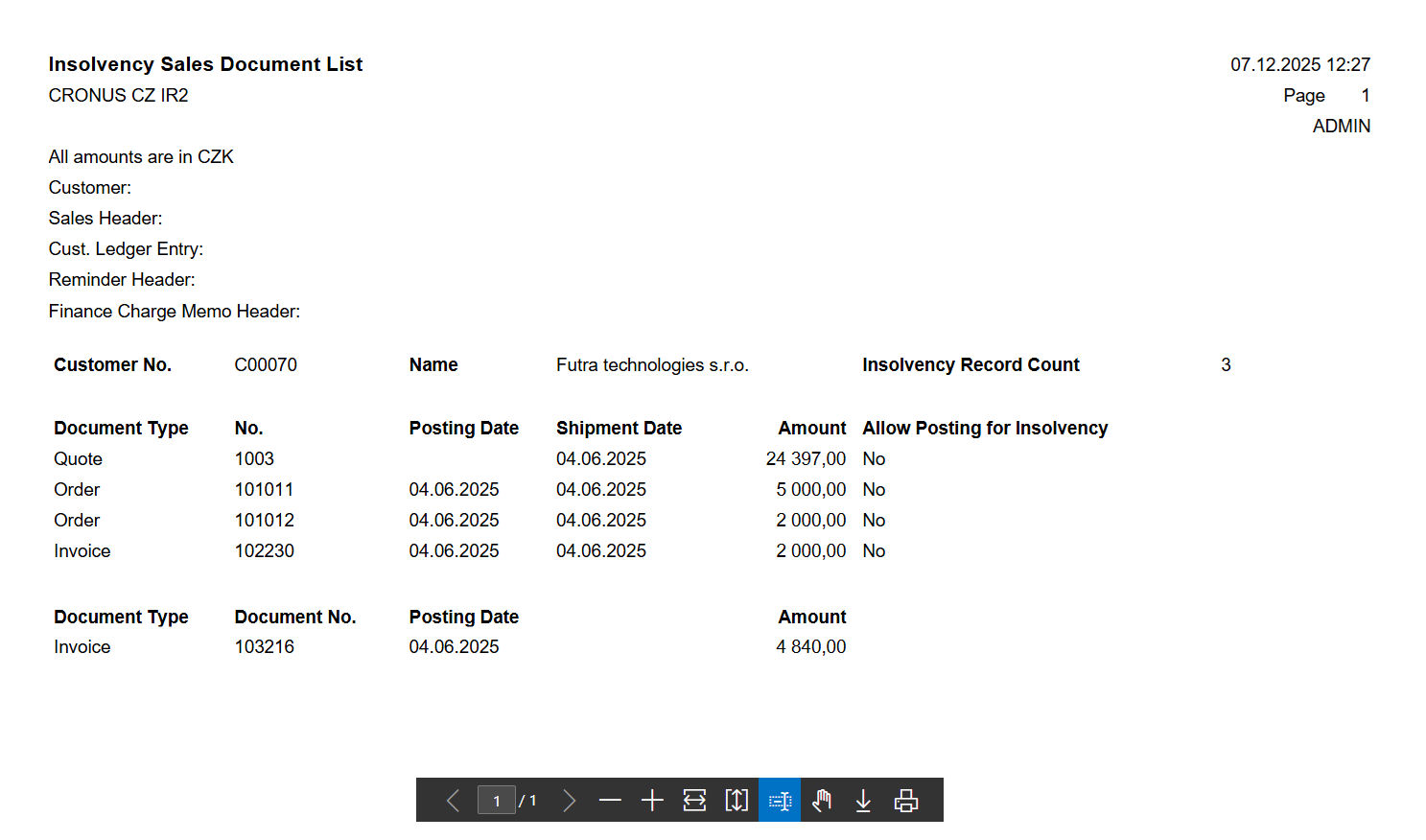Screen dimensions: 1426x840
Task: Go to next page with right chevron
Action: (x=570, y=800)
